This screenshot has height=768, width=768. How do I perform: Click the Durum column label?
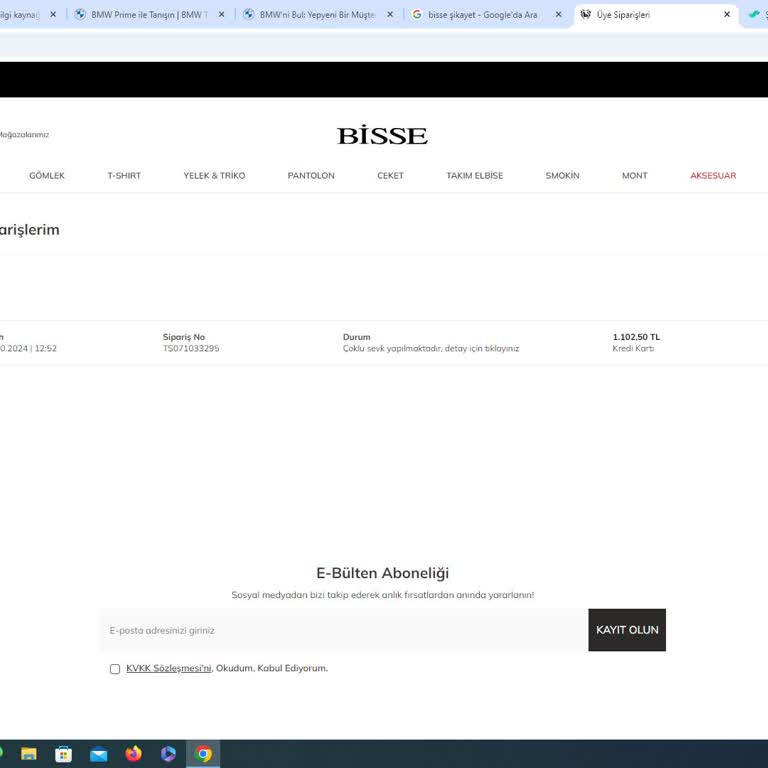coord(357,337)
